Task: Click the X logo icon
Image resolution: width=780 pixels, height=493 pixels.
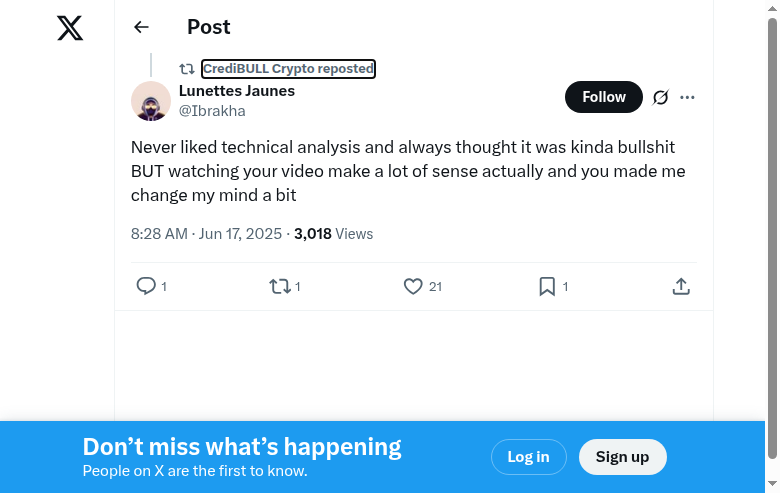Action: coord(70,28)
